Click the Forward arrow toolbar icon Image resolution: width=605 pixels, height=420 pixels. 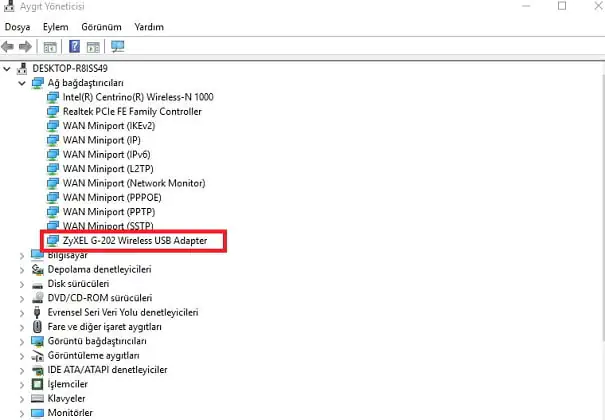point(25,47)
